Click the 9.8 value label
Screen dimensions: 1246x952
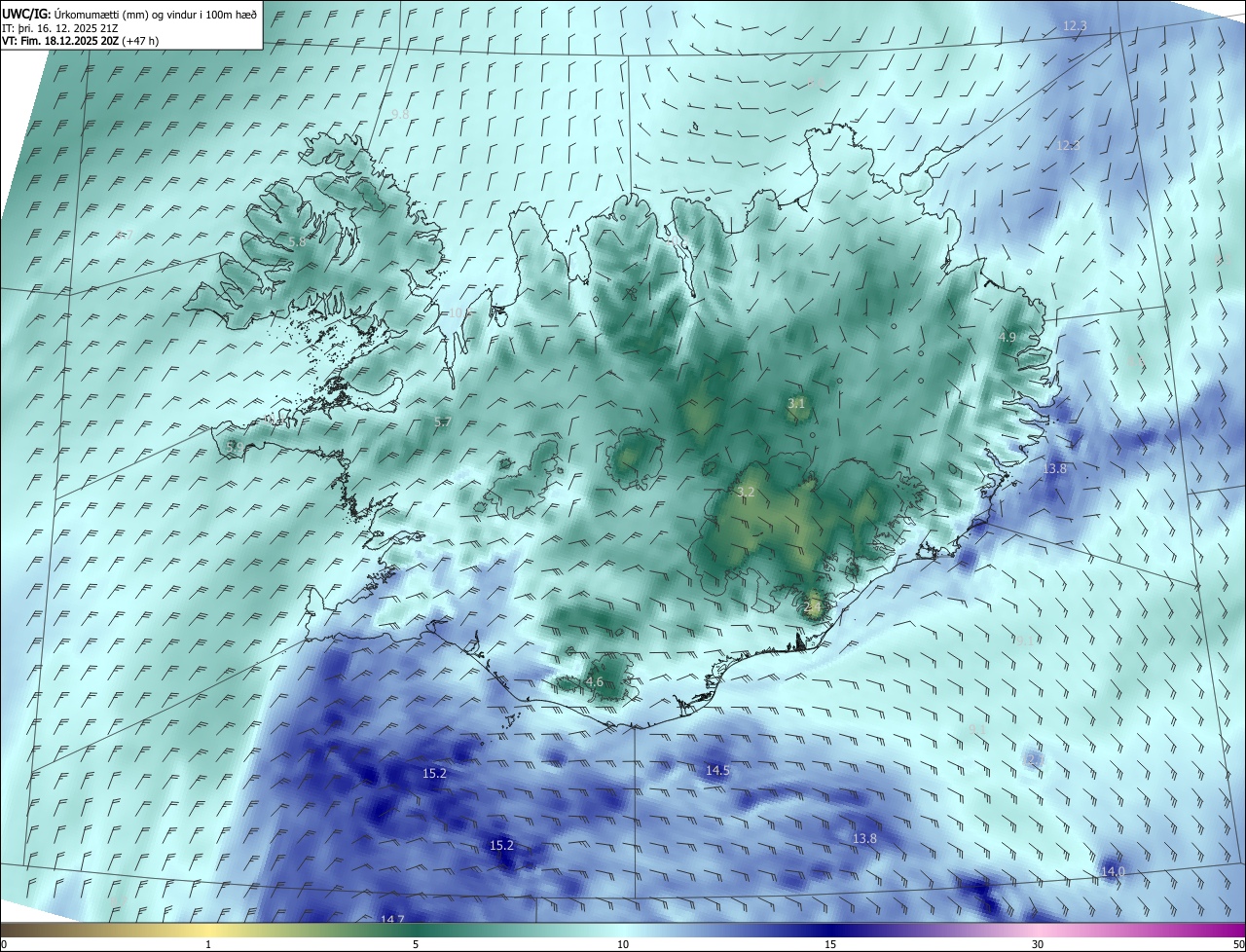400,115
